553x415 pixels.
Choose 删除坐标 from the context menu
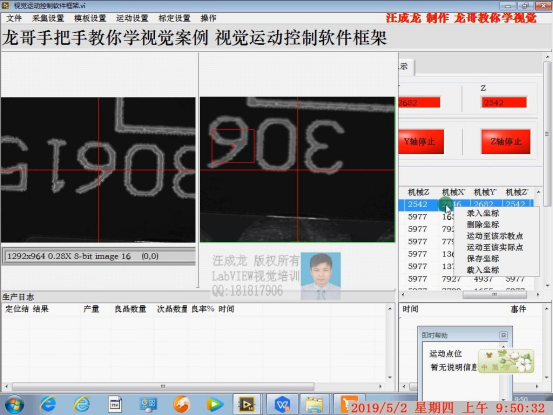coord(483,224)
